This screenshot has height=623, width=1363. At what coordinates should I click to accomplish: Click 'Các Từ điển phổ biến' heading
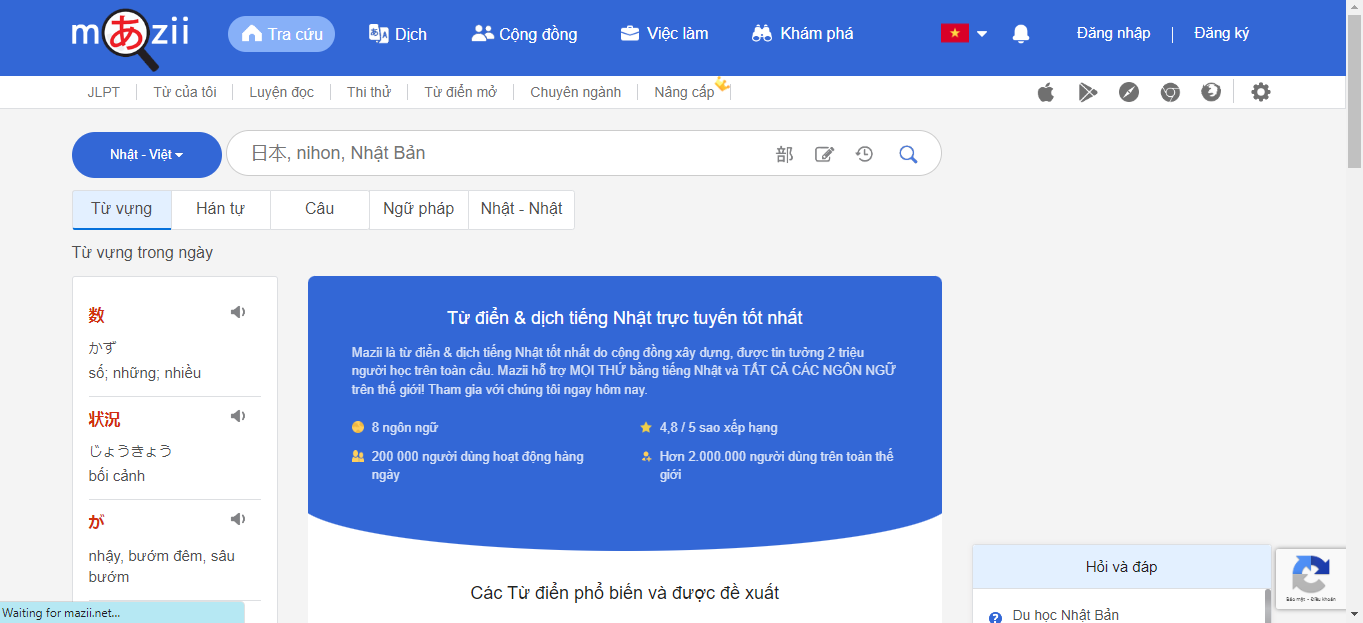(625, 593)
